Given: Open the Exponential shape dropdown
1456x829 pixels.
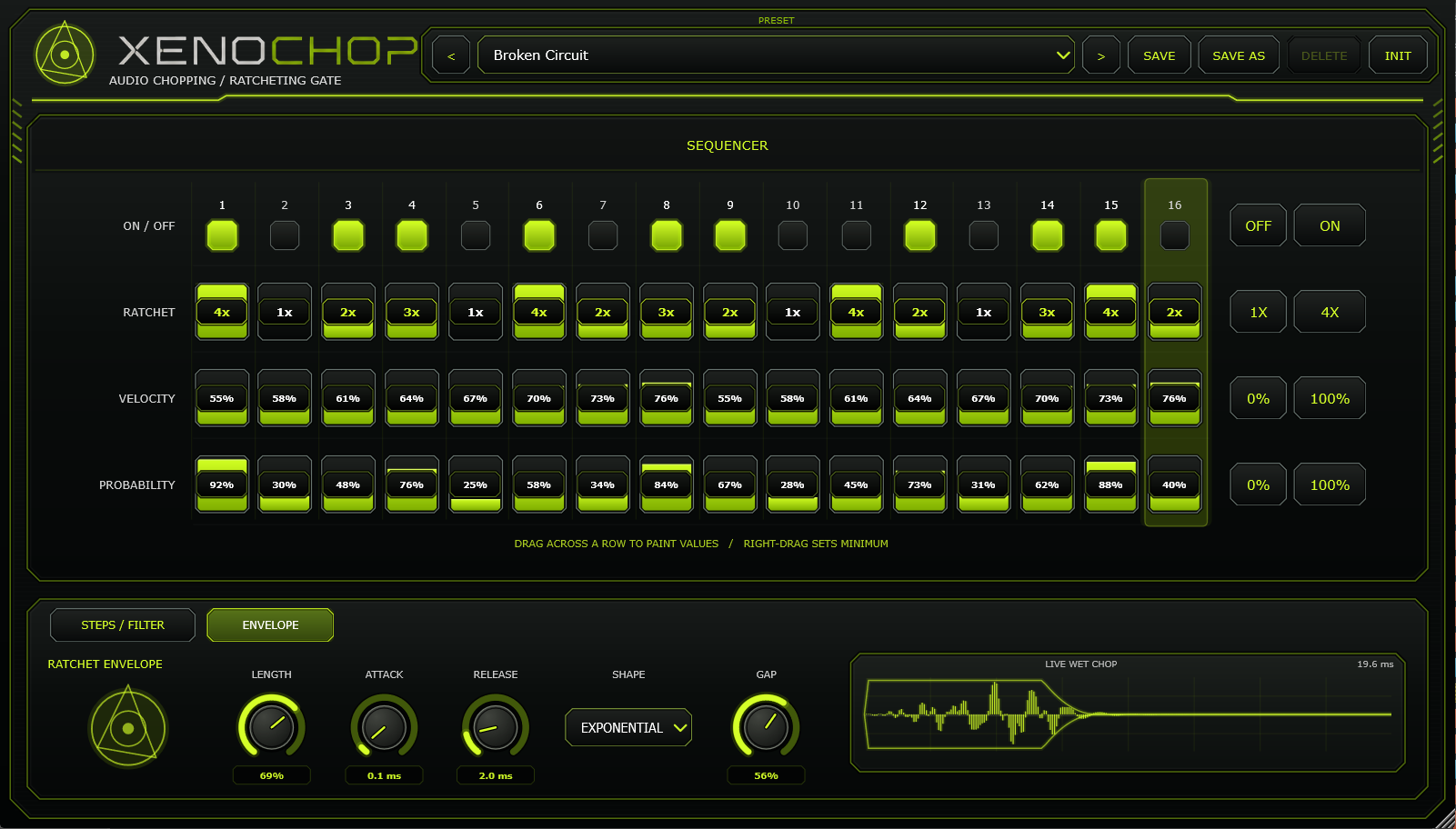Looking at the screenshot, I should tap(628, 727).
